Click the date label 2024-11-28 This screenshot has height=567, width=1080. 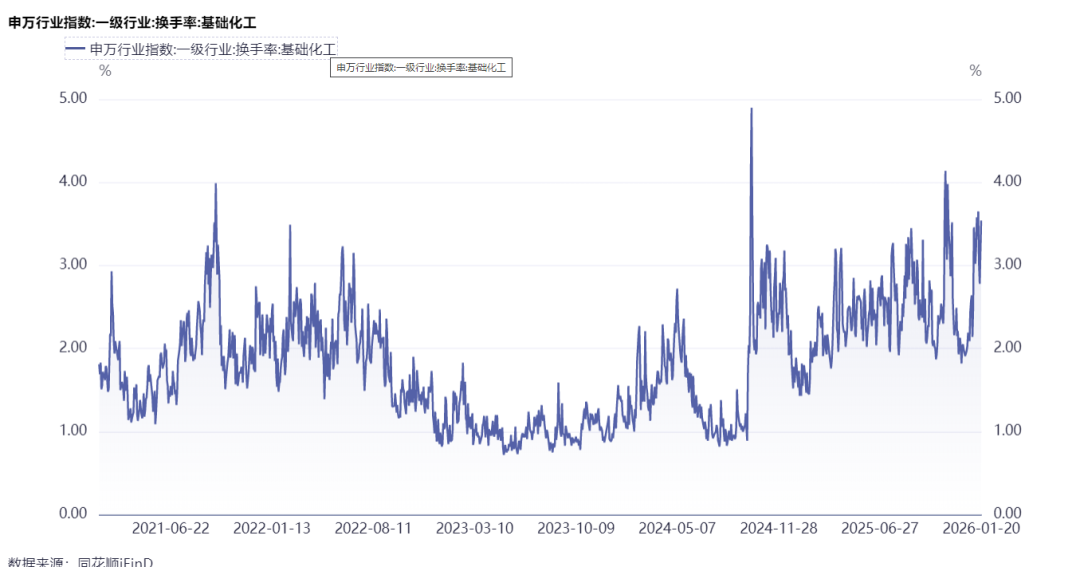(778, 528)
